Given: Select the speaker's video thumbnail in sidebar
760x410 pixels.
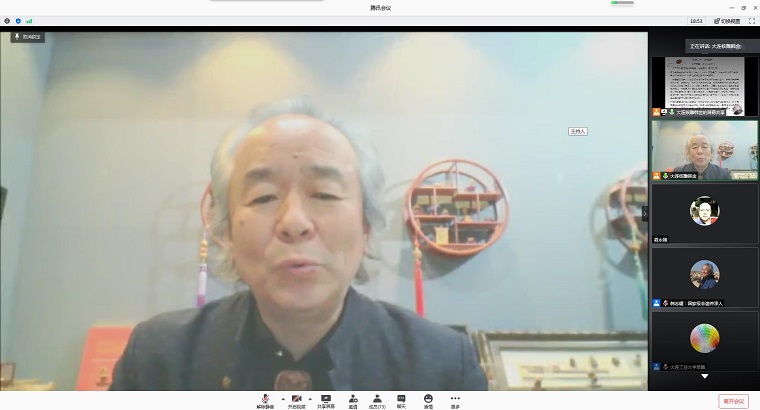Looking at the screenshot, I should pyautogui.click(x=704, y=150).
